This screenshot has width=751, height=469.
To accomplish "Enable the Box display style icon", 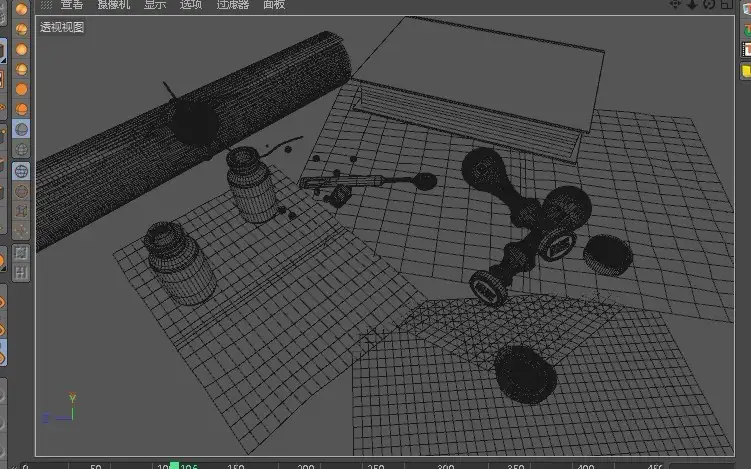I will 21,211.
